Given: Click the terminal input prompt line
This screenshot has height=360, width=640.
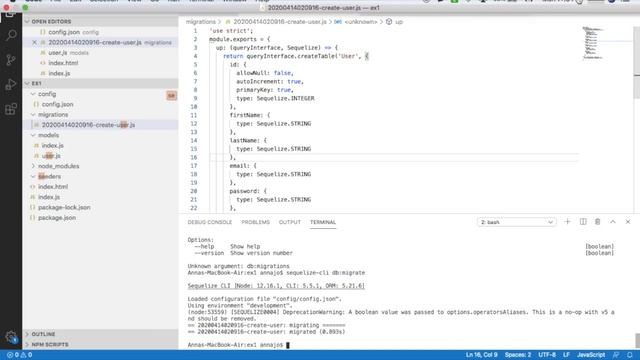Looking at the screenshot, I should tap(238, 345).
